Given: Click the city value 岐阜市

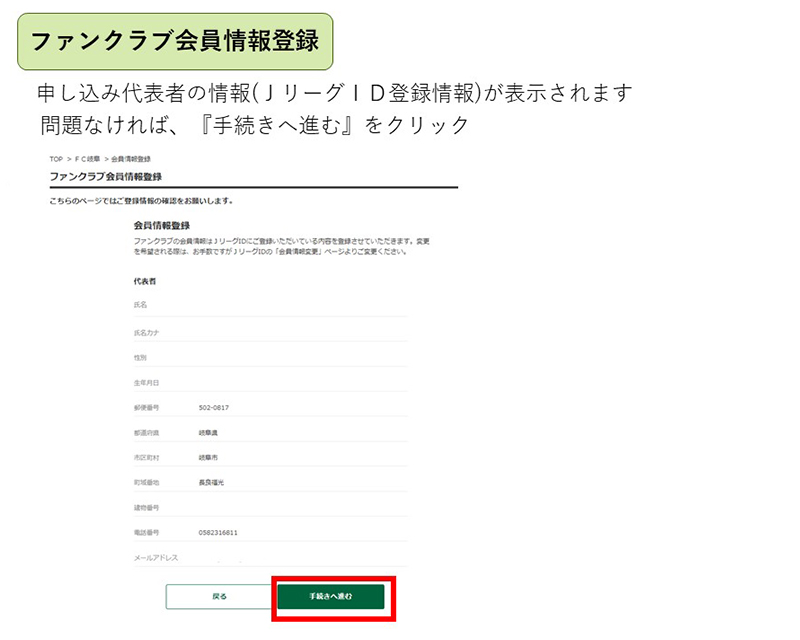Looking at the screenshot, I should 210,457.
